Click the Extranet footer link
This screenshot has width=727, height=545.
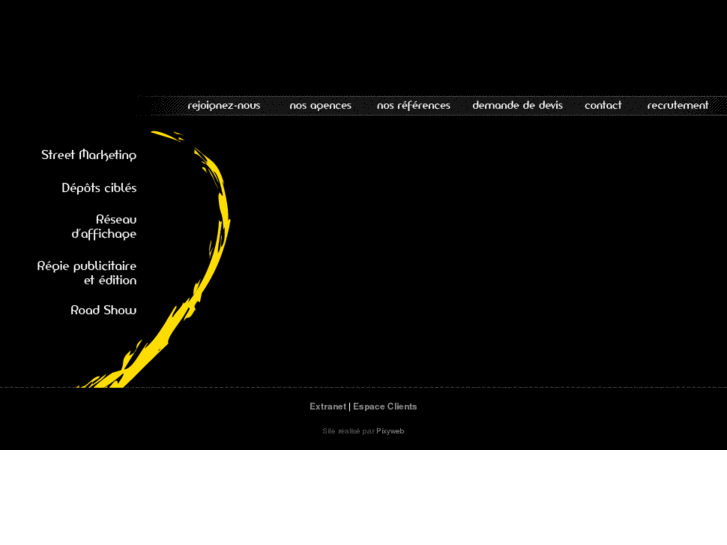[328, 406]
